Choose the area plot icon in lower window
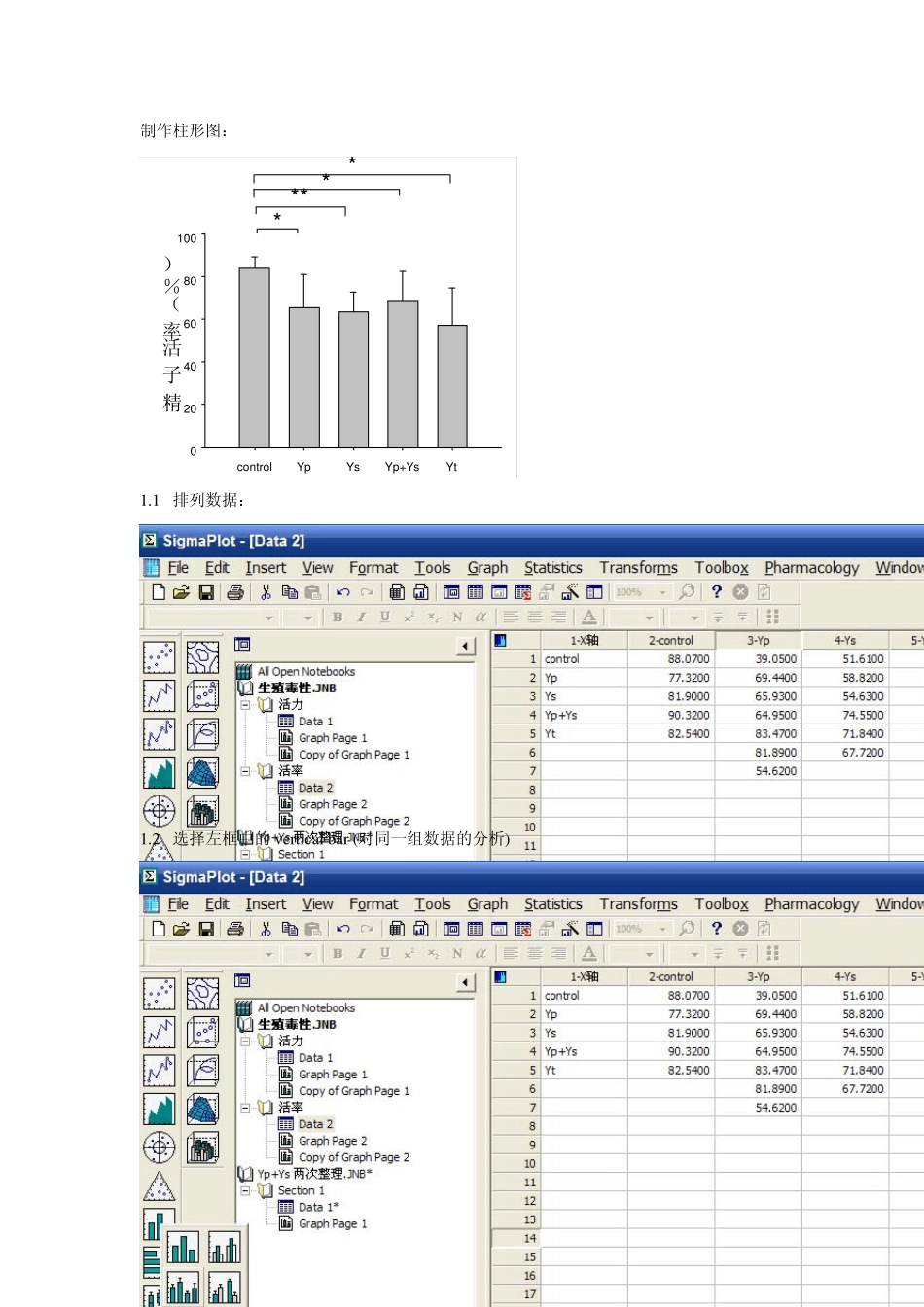The height and width of the screenshot is (1307, 924). (x=159, y=1109)
